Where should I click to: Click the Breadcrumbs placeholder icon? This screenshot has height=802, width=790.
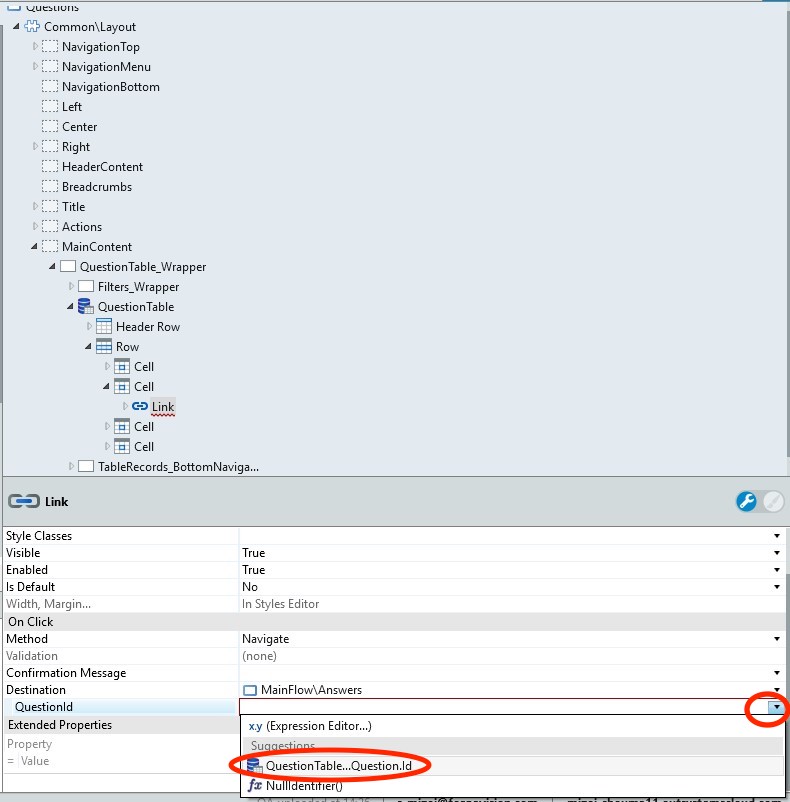pyautogui.click(x=50, y=186)
